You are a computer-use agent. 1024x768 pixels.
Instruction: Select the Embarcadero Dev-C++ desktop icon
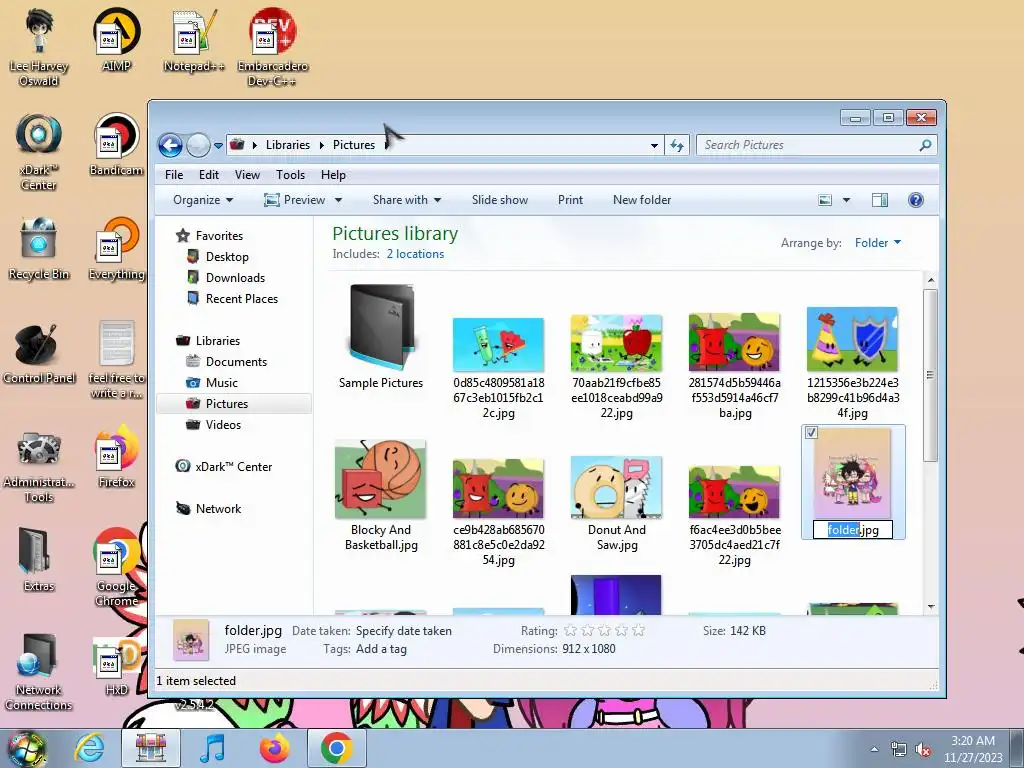(x=272, y=47)
